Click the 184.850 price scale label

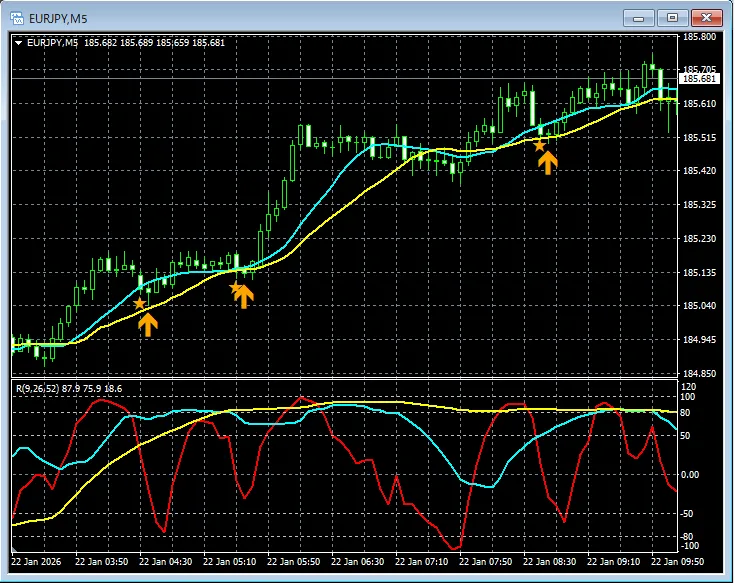(x=698, y=373)
